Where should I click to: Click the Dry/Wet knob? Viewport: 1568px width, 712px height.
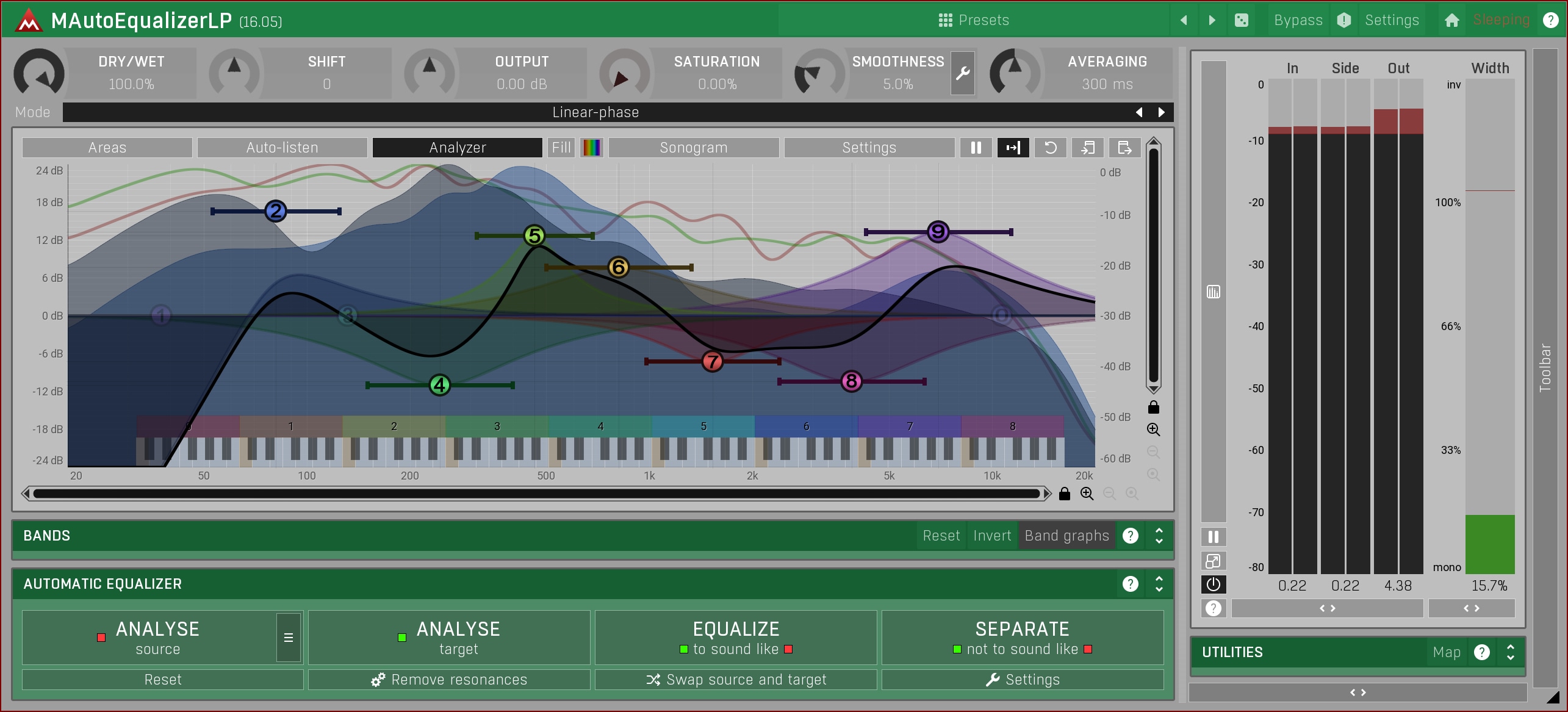pyautogui.click(x=39, y=73)
